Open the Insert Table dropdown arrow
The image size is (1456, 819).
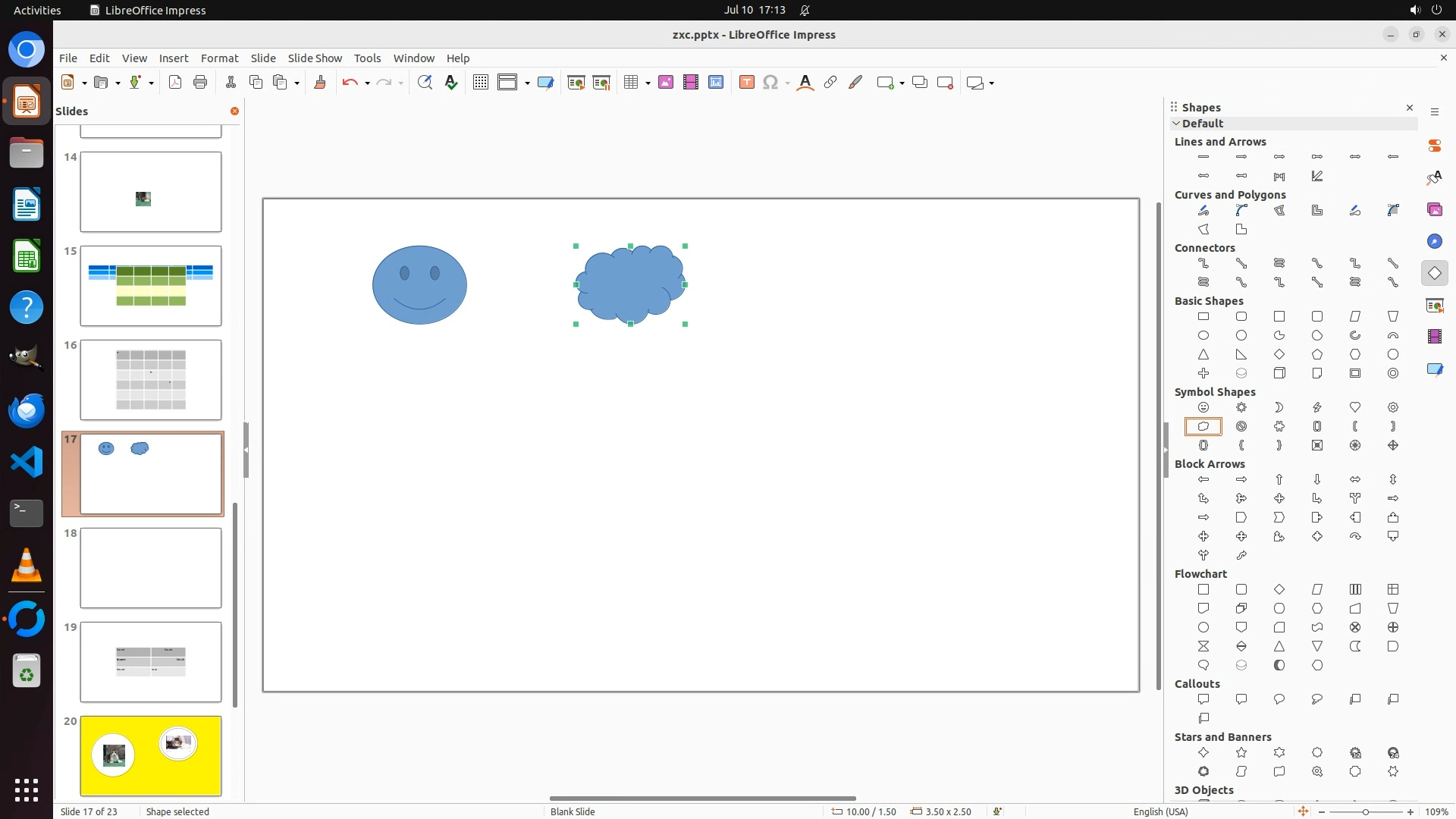(648, 83)
